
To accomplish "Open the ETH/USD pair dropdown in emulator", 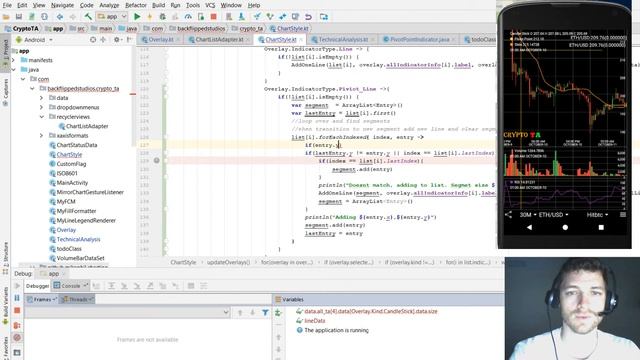I will click(553, 215).
